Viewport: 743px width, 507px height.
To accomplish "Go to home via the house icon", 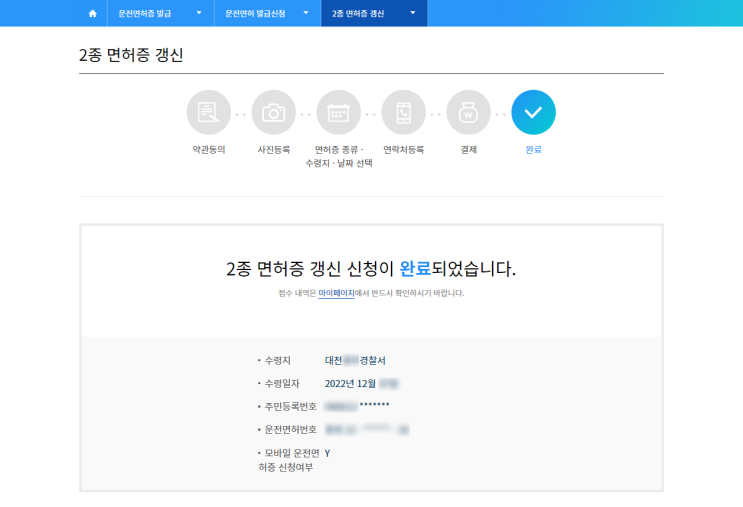I will 93,13.
